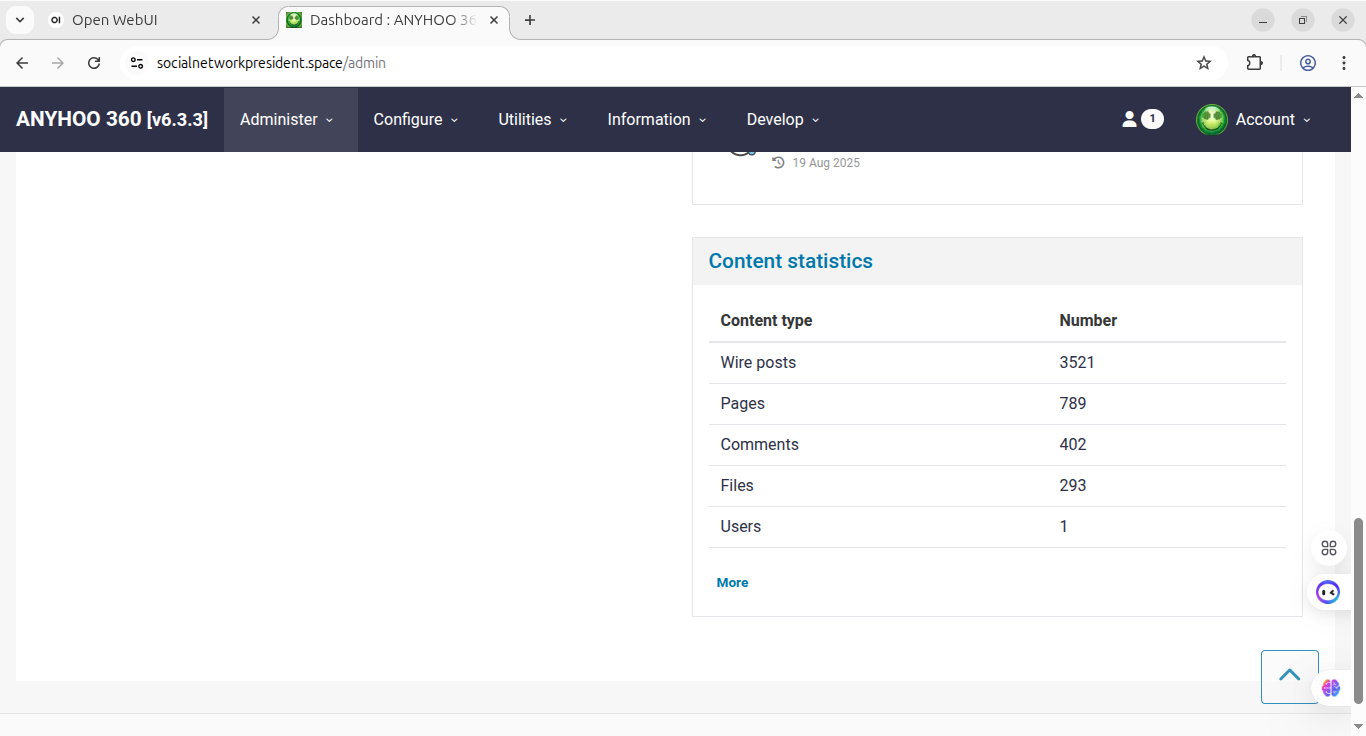
Task: Click the ANYHOO 360 site title
Action: [112, 119]
